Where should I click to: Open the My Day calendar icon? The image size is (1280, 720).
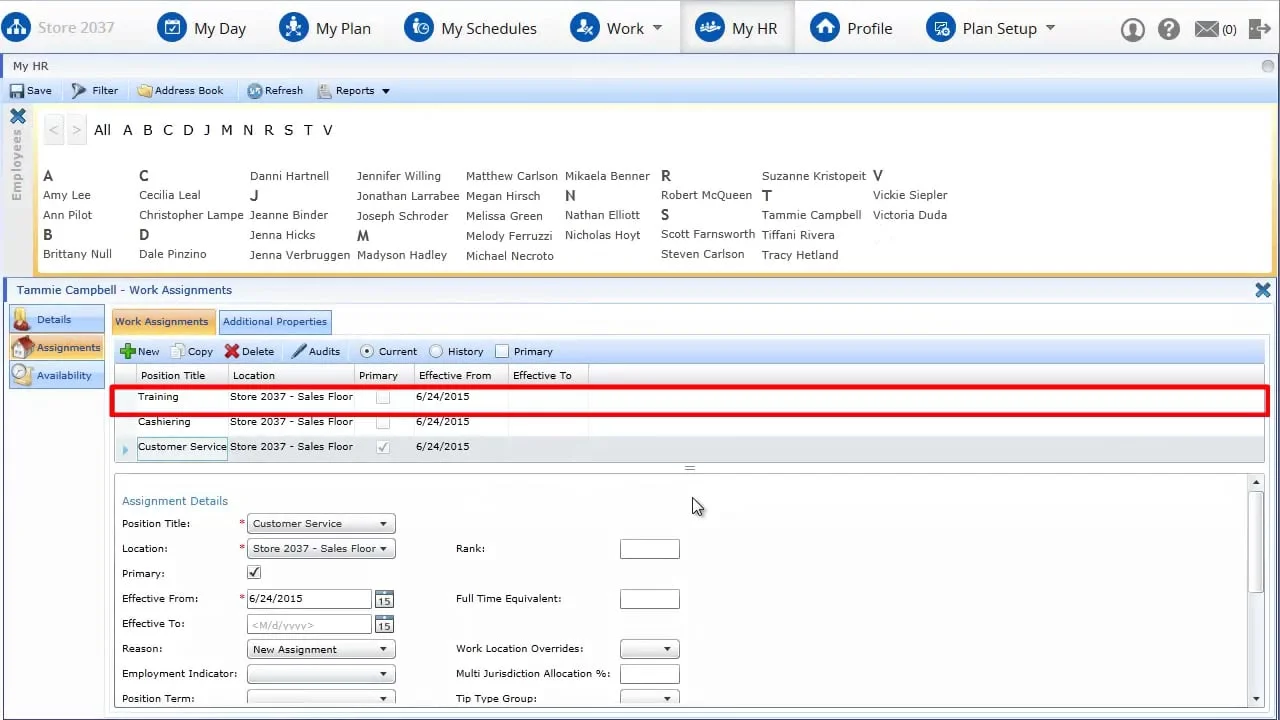pyautogui.click(x=172, y=27)
